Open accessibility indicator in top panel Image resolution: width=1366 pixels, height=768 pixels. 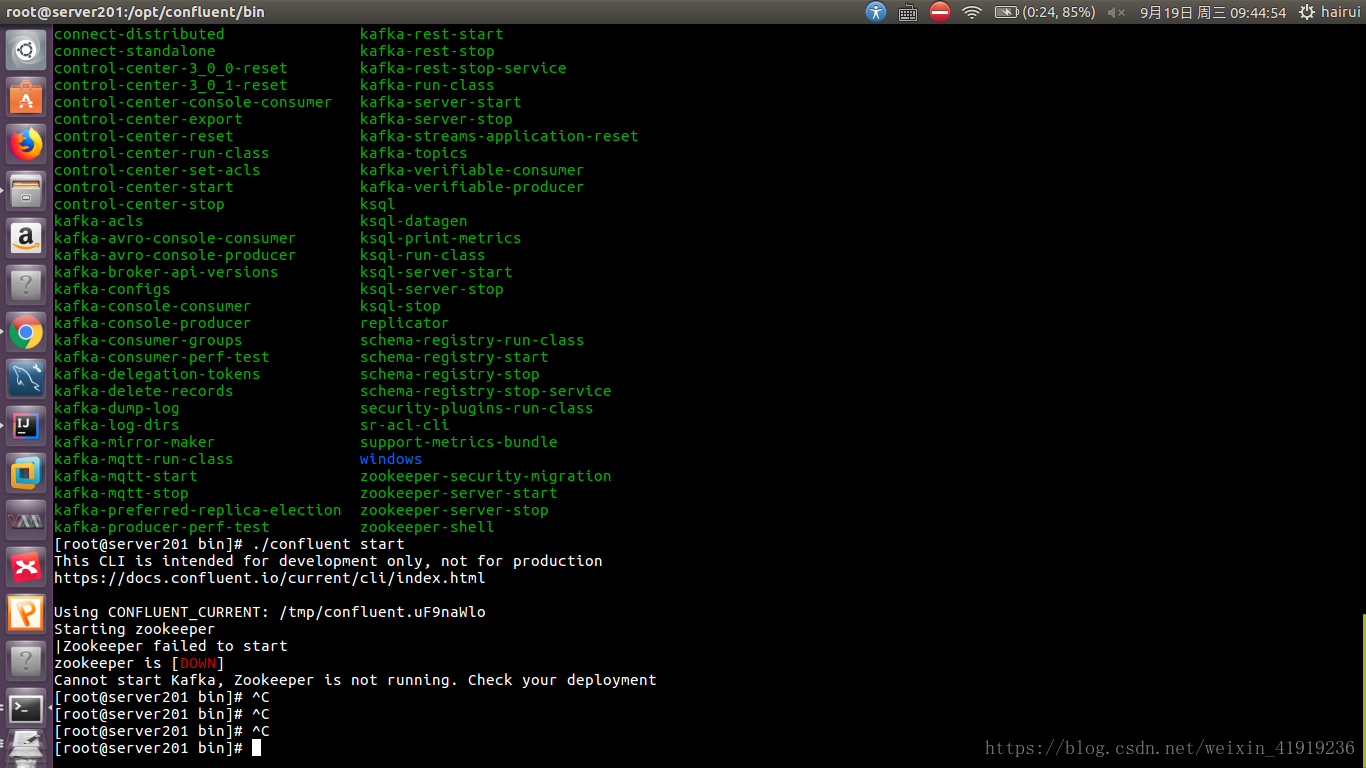pyautogui.click(x=876, y=12)
